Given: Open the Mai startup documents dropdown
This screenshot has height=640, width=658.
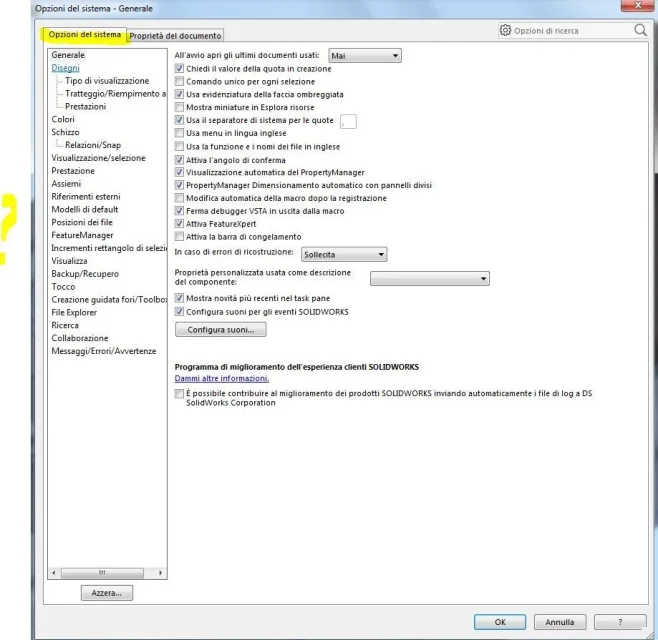Looking at the screenshot, I should pos(365,55).
